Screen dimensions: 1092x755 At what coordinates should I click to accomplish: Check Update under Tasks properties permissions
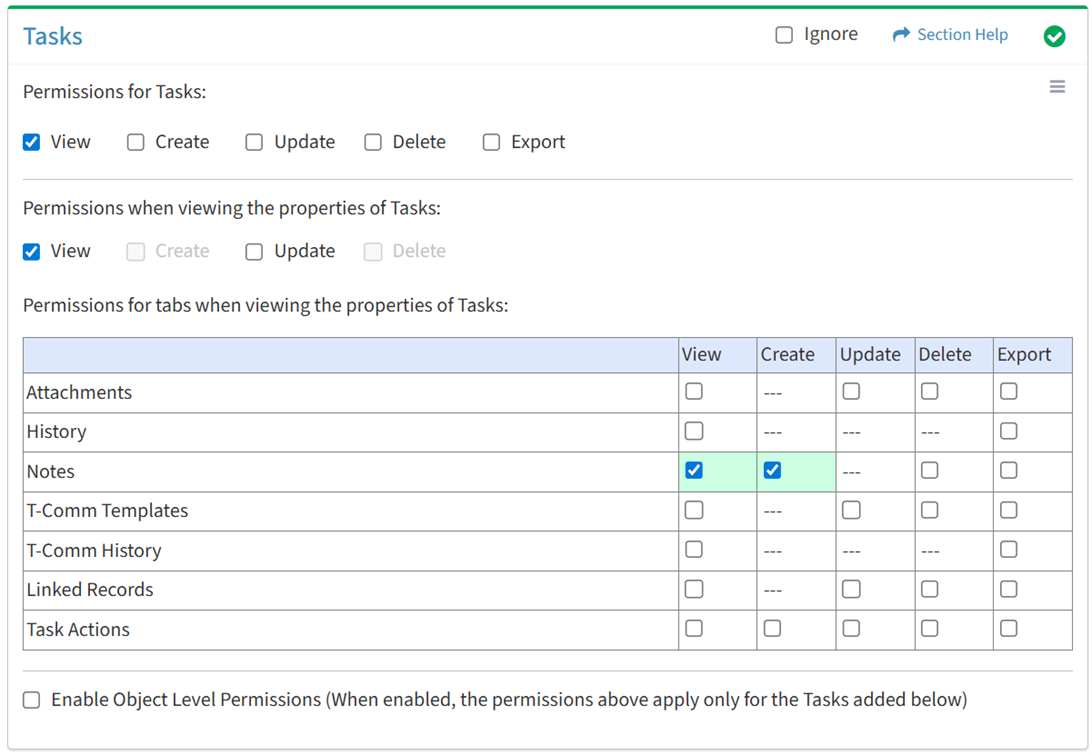pos(254,251)
